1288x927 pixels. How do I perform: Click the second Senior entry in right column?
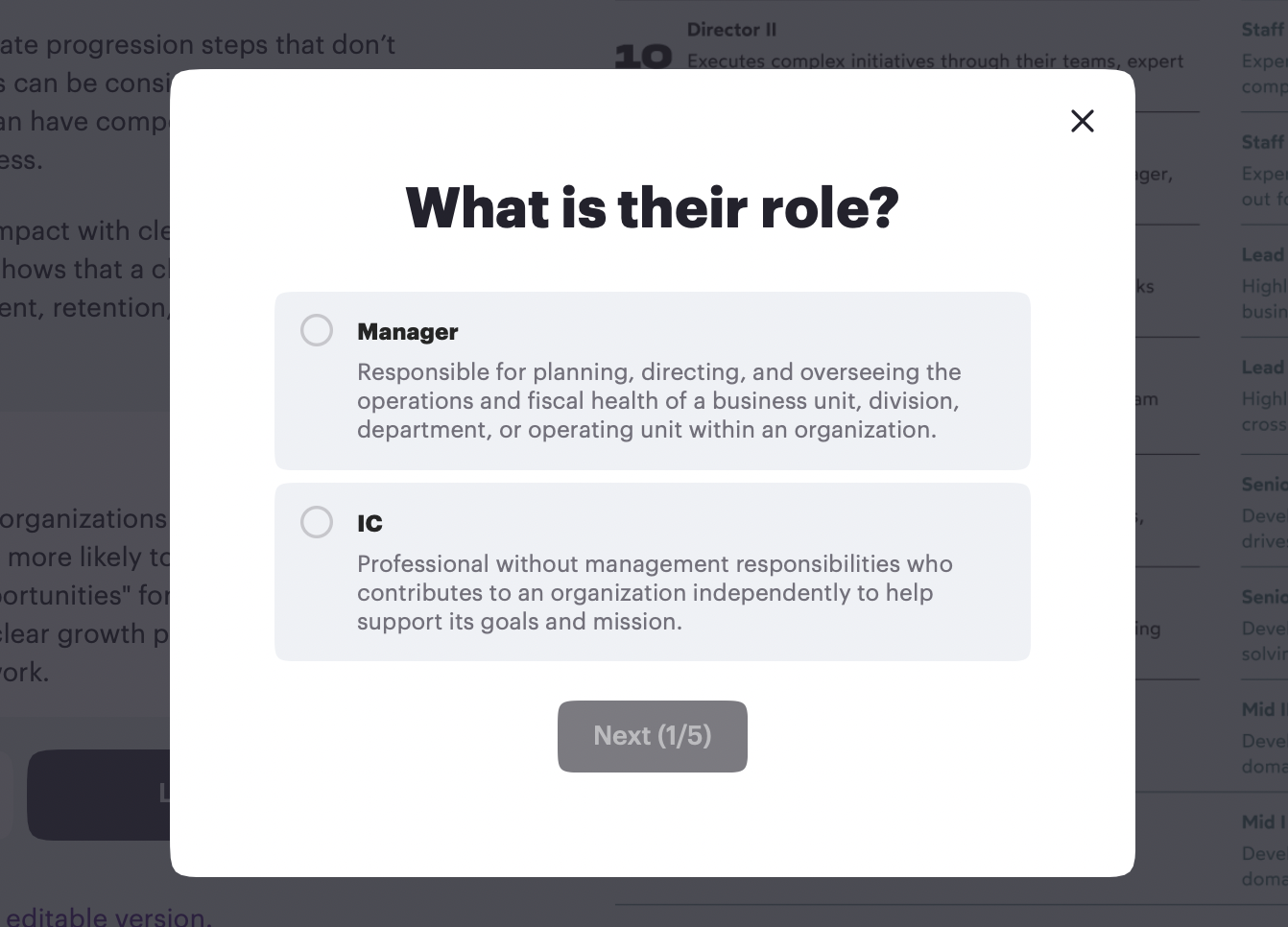(1263, 597)
